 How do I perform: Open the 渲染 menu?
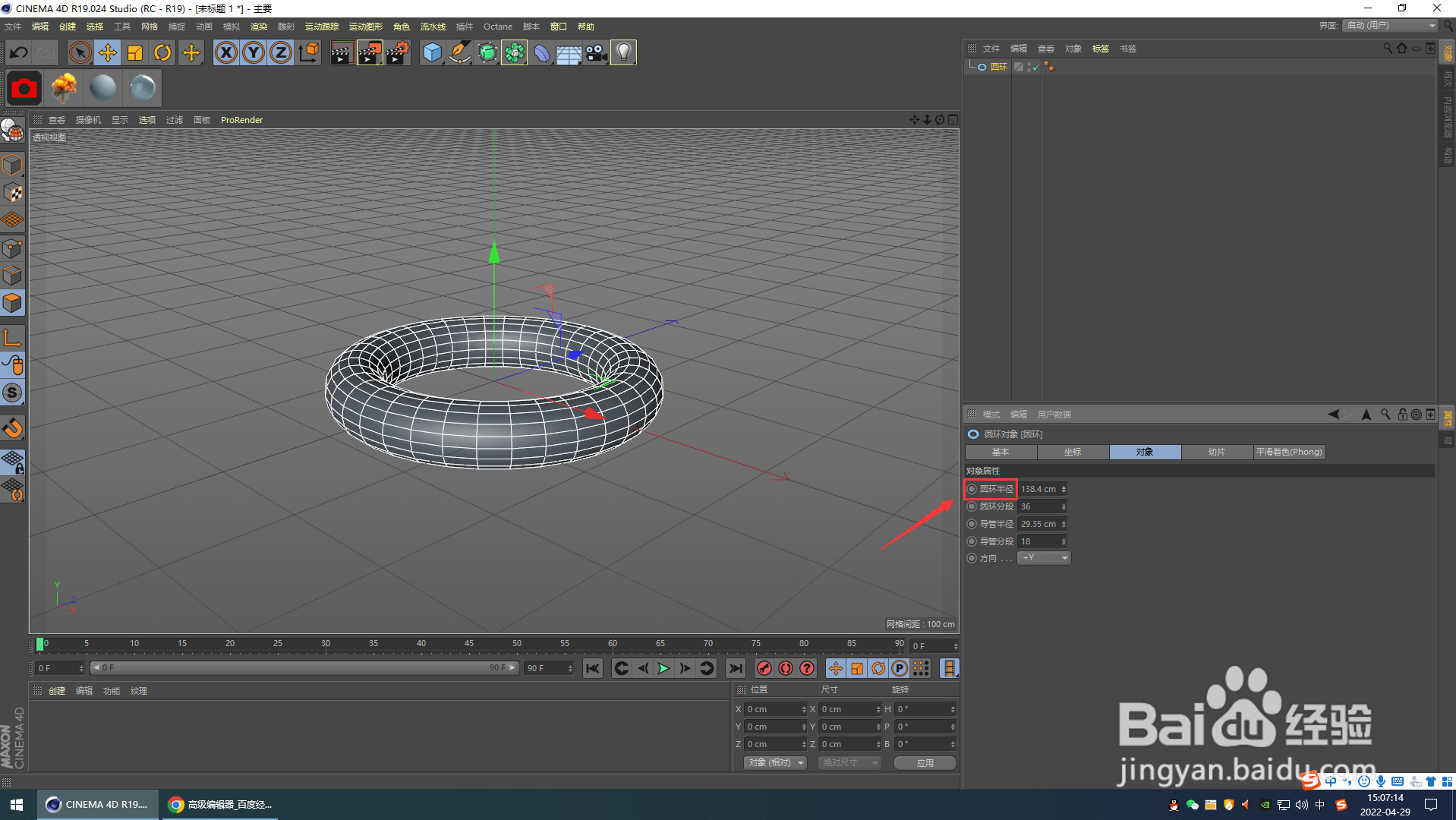coord(259,27)
